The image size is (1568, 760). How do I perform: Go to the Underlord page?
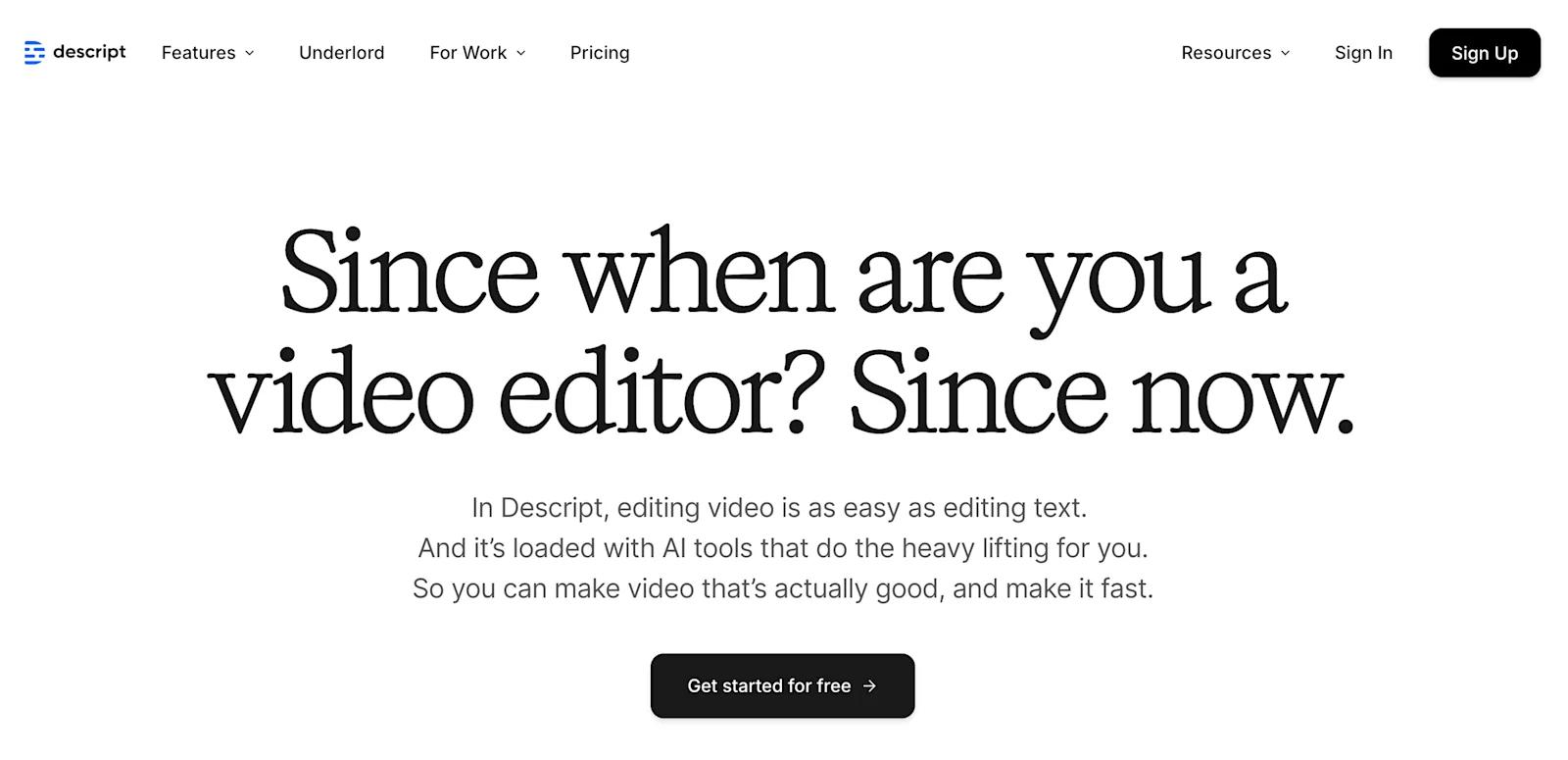[x=341, y=53]
